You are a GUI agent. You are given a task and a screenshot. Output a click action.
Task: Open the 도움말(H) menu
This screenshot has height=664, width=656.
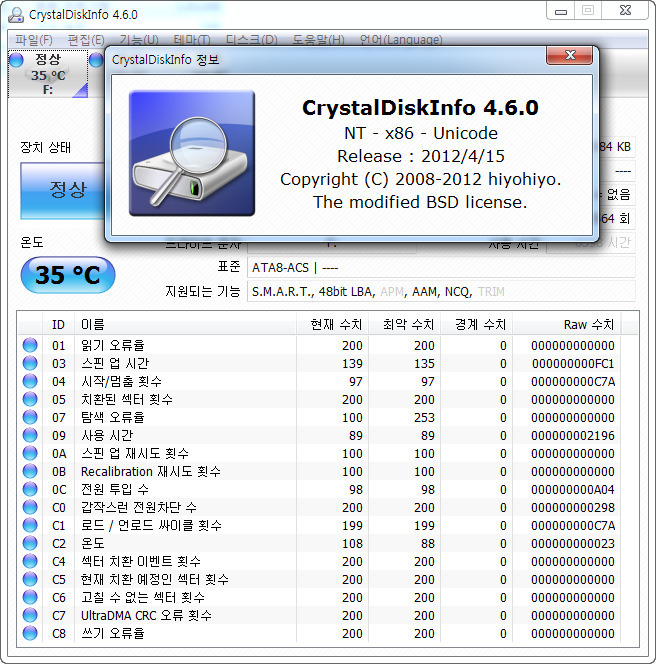point(318,40)
